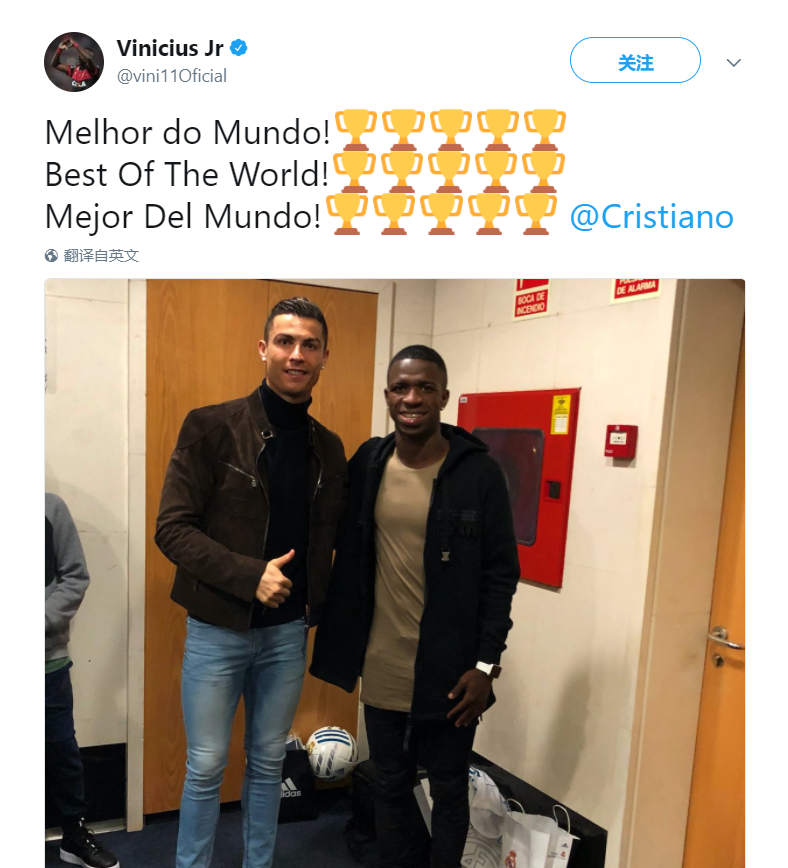The image size is (788, 868).
Task: Open Vinicius Jr's round profile avatar
Action: 74,61
